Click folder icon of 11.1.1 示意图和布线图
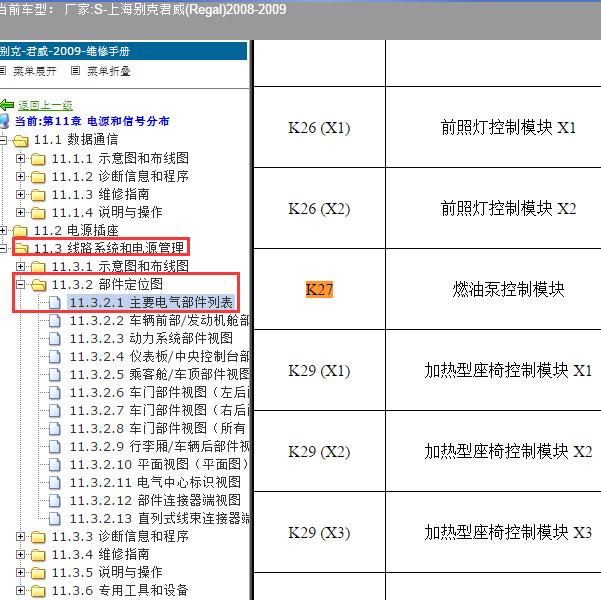601x600 pixels. (38, 158)
